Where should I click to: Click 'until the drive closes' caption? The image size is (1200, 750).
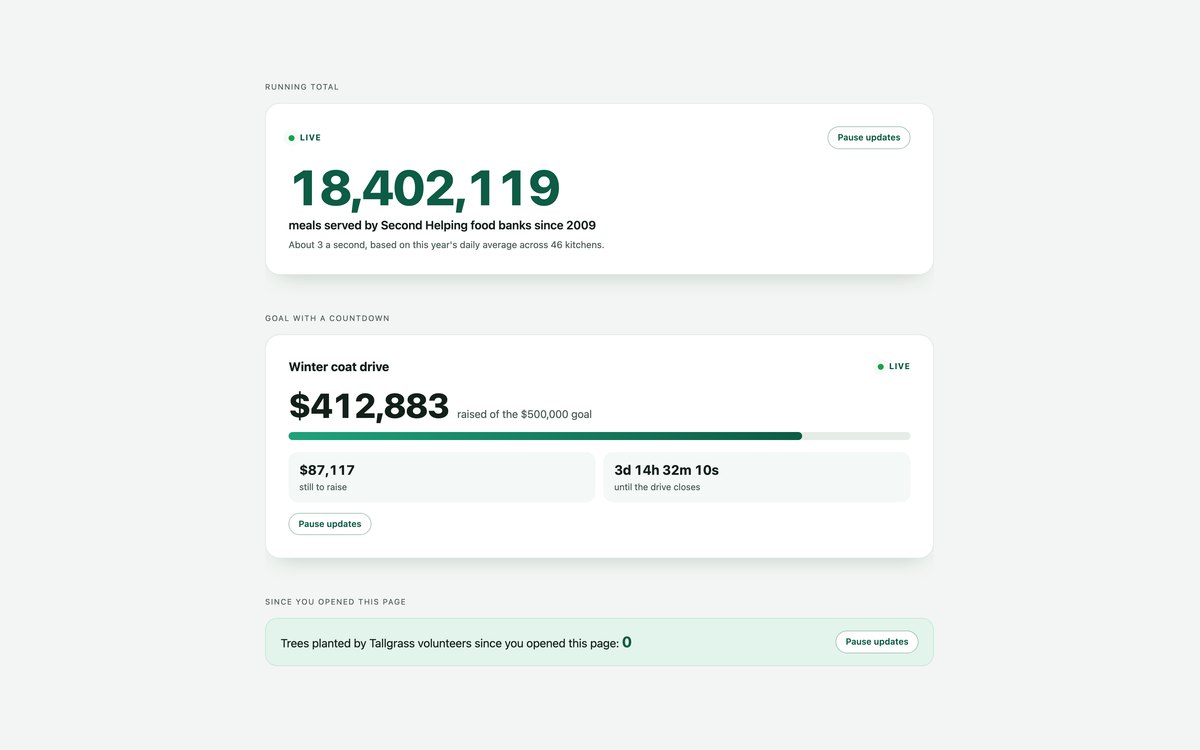coord(657,488)
